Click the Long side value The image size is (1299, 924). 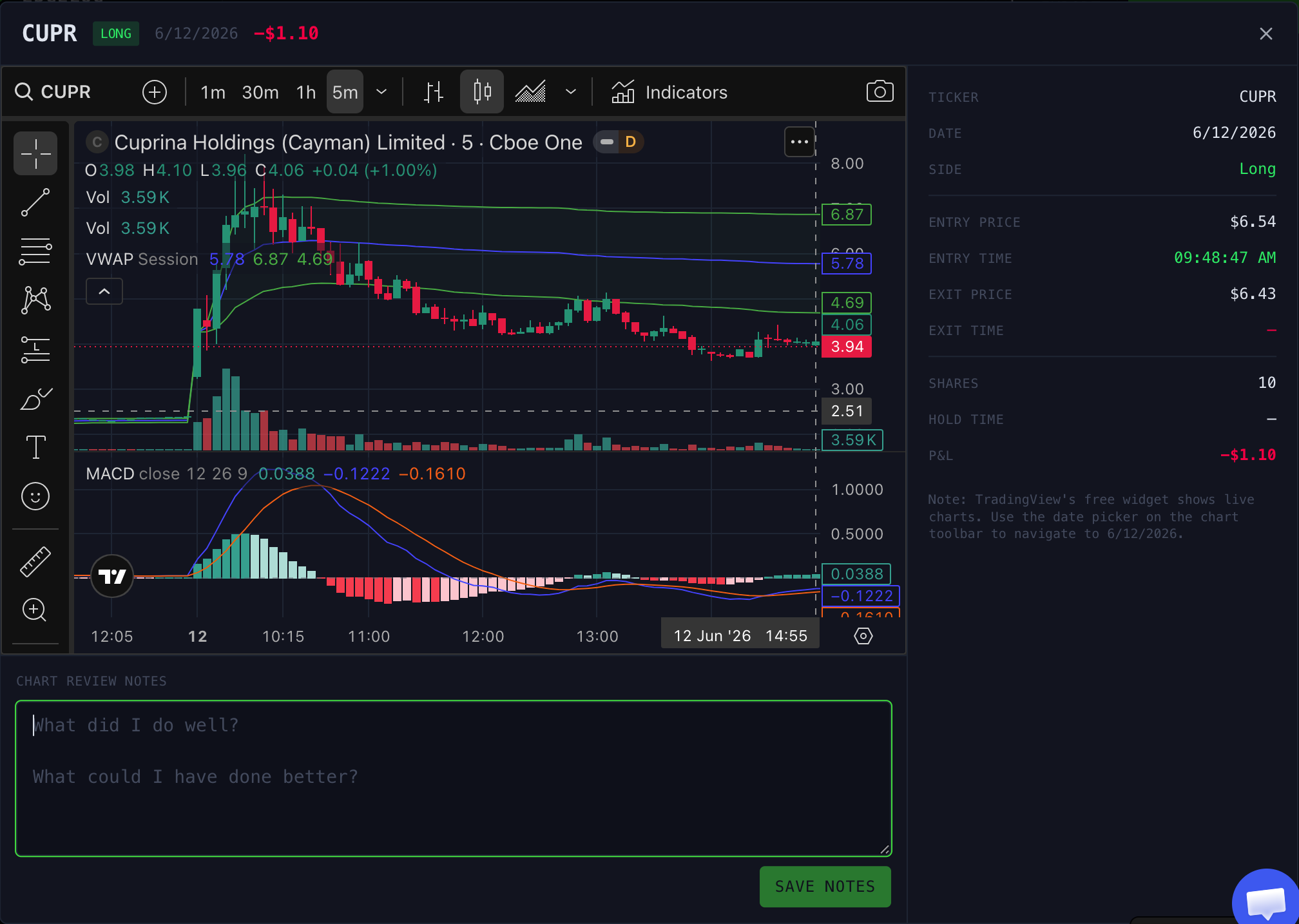click(x=1258, y=169)
